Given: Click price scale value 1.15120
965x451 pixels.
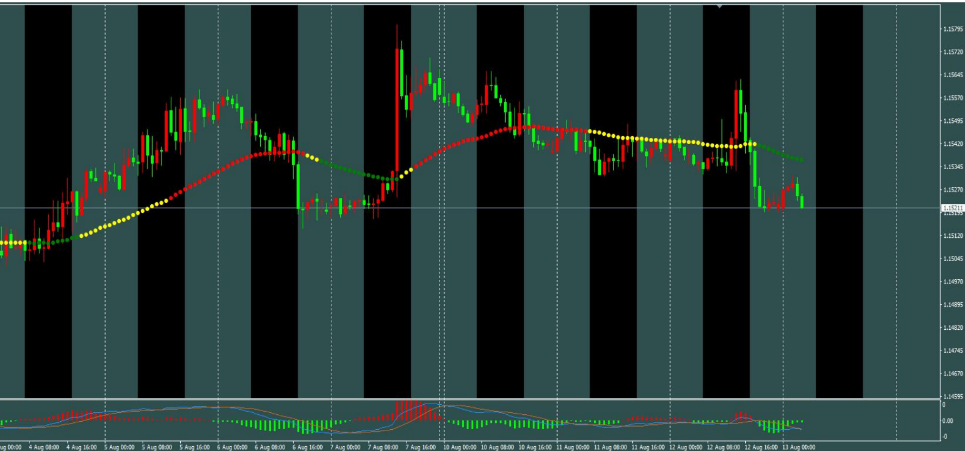Looking at the screenshot, I should pyautogui.click(x=953, y=236).
